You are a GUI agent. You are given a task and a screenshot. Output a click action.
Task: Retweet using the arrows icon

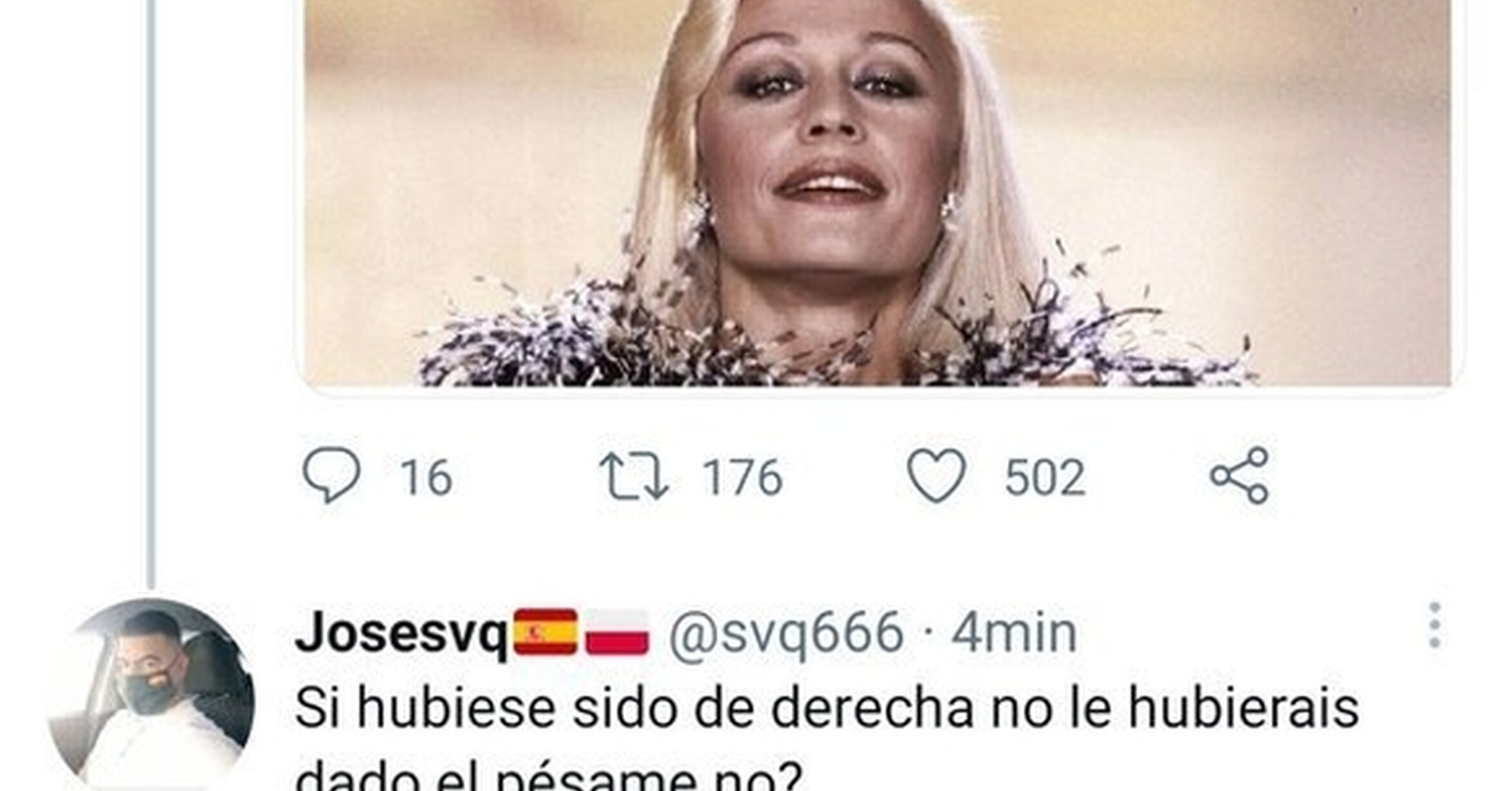pyautogui.click(x=634, y=477)
